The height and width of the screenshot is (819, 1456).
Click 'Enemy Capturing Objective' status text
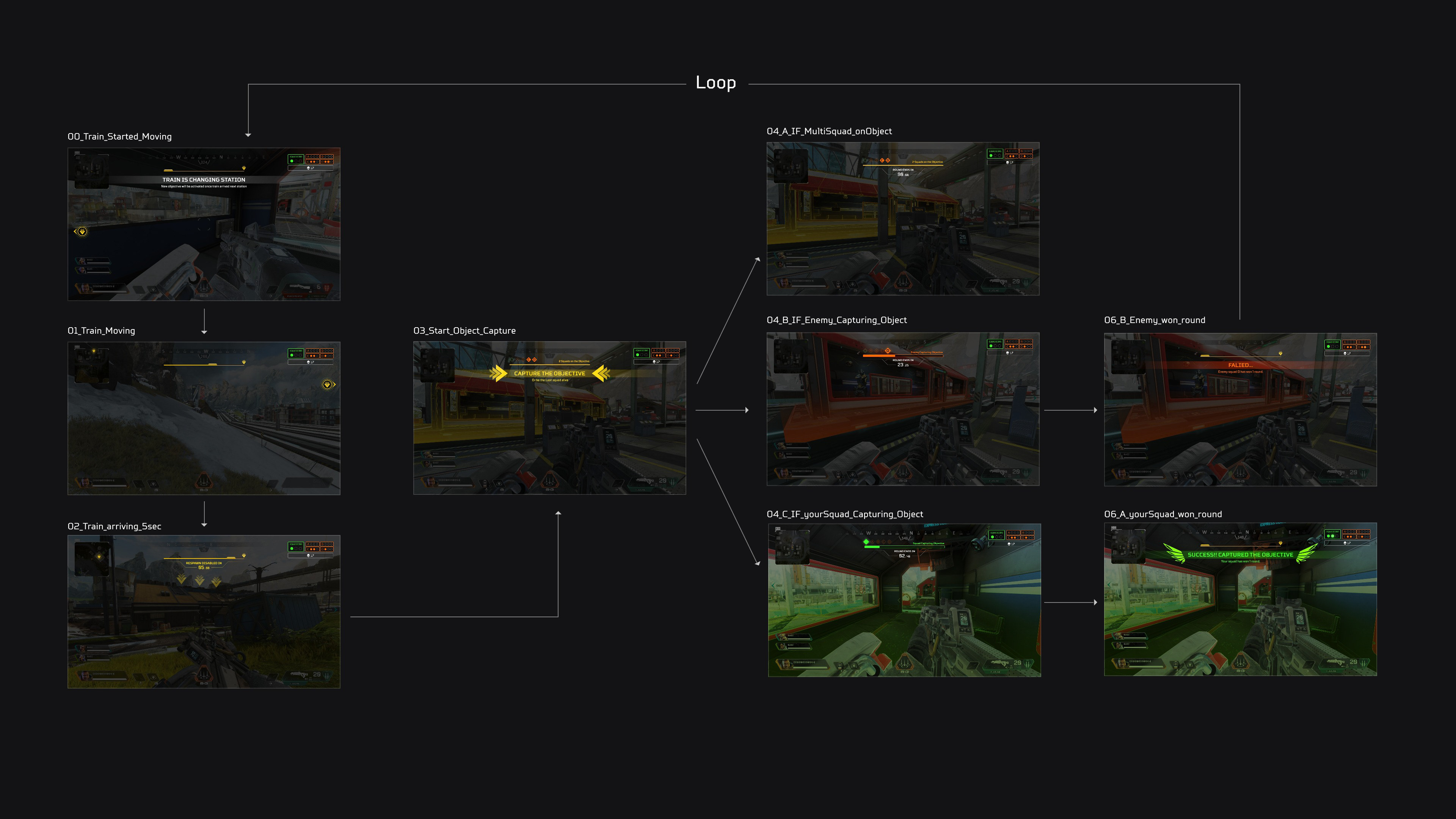click(x=926, y=352)
